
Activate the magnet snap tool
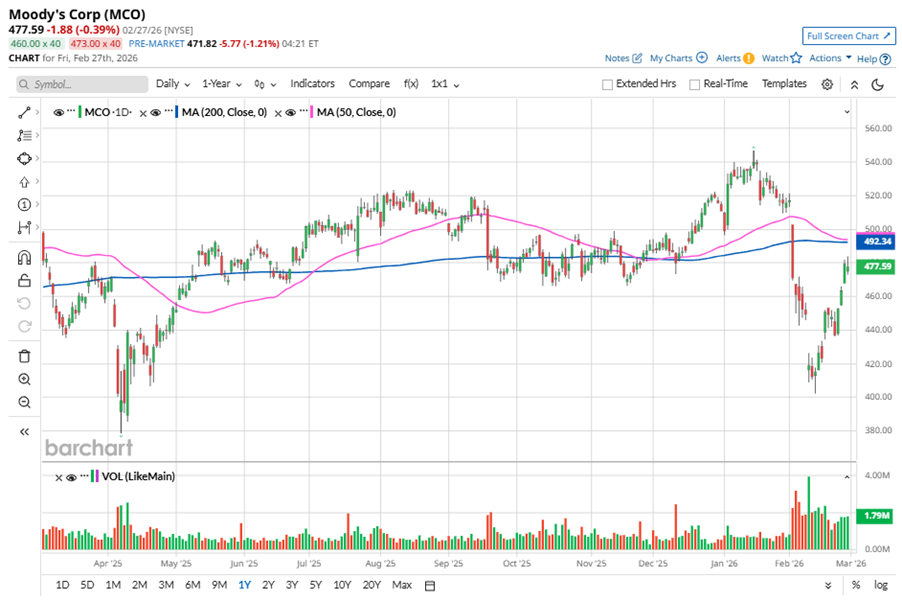25,258
